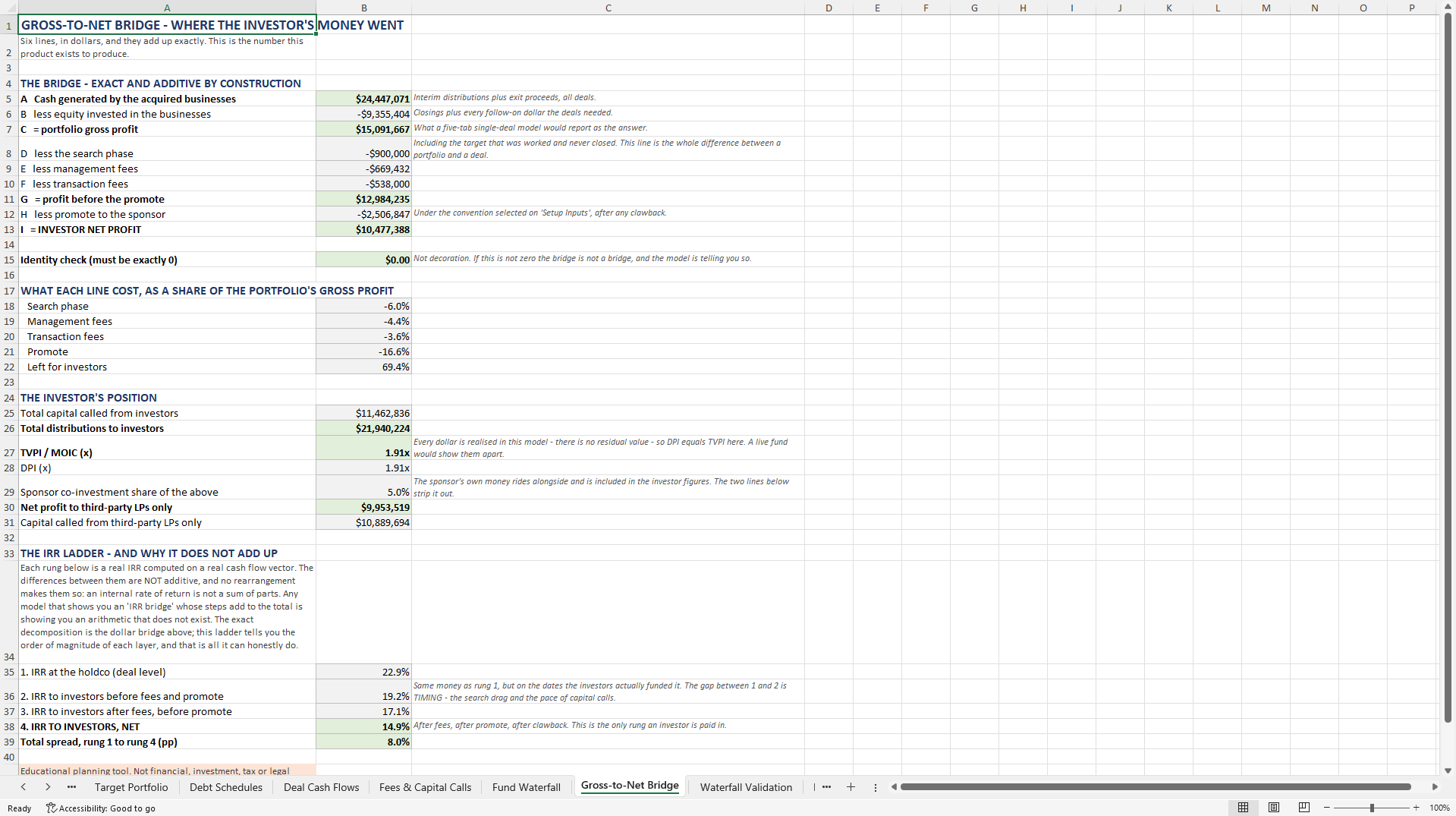1456x816 pixels.
Task: Select column B header
Action: [x=363, y=8]
